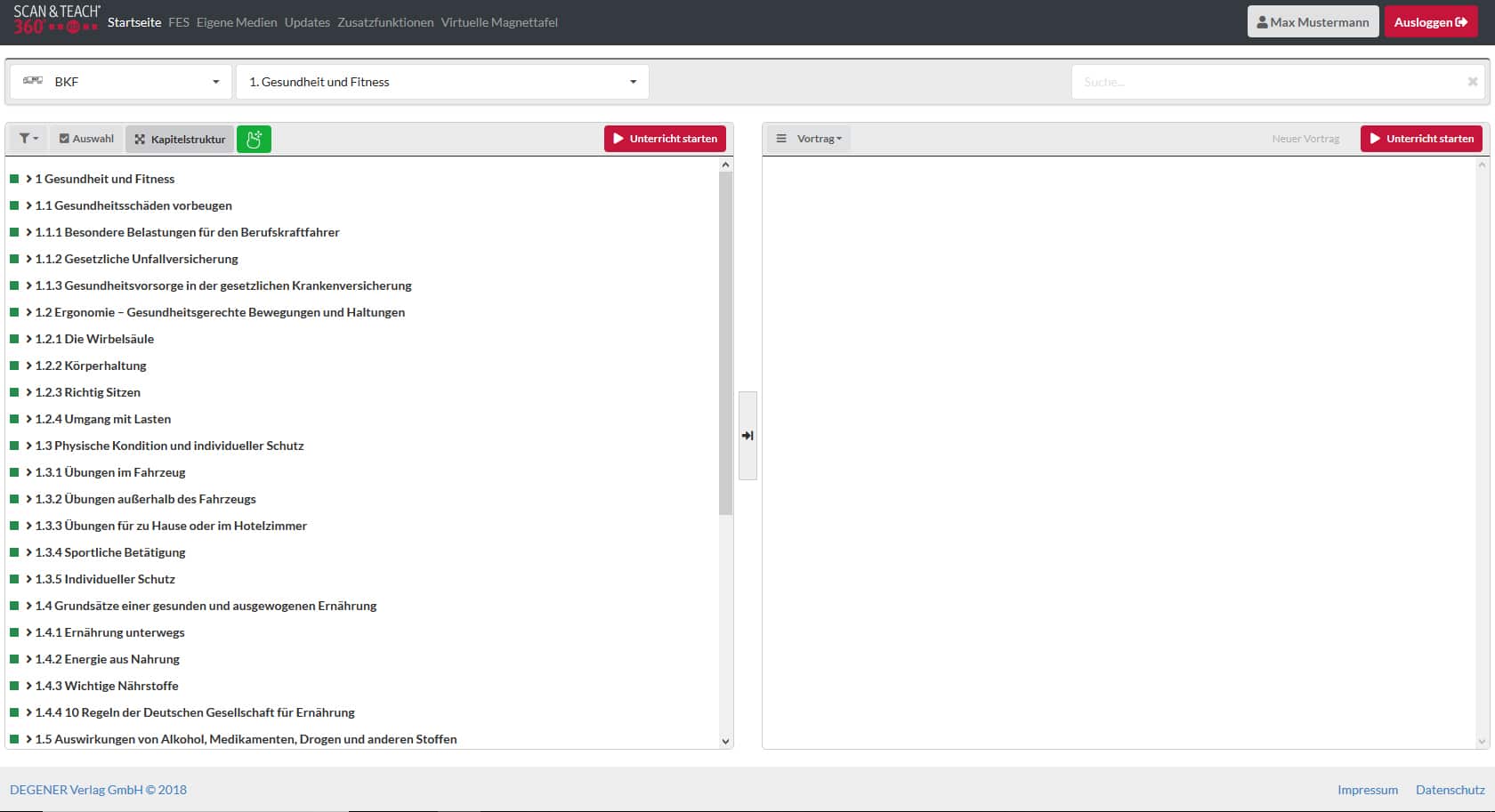Click green square beside 1.4.3 Wichtige Nährstoffe
This screenshot has width=1495, height=812.
(14, 686)
